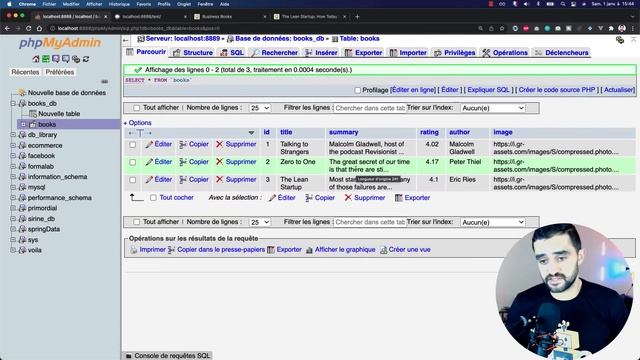Open bottom Trier sur l'index dropdown
Viewport: 640px width, 360px height.
(493, 222)
